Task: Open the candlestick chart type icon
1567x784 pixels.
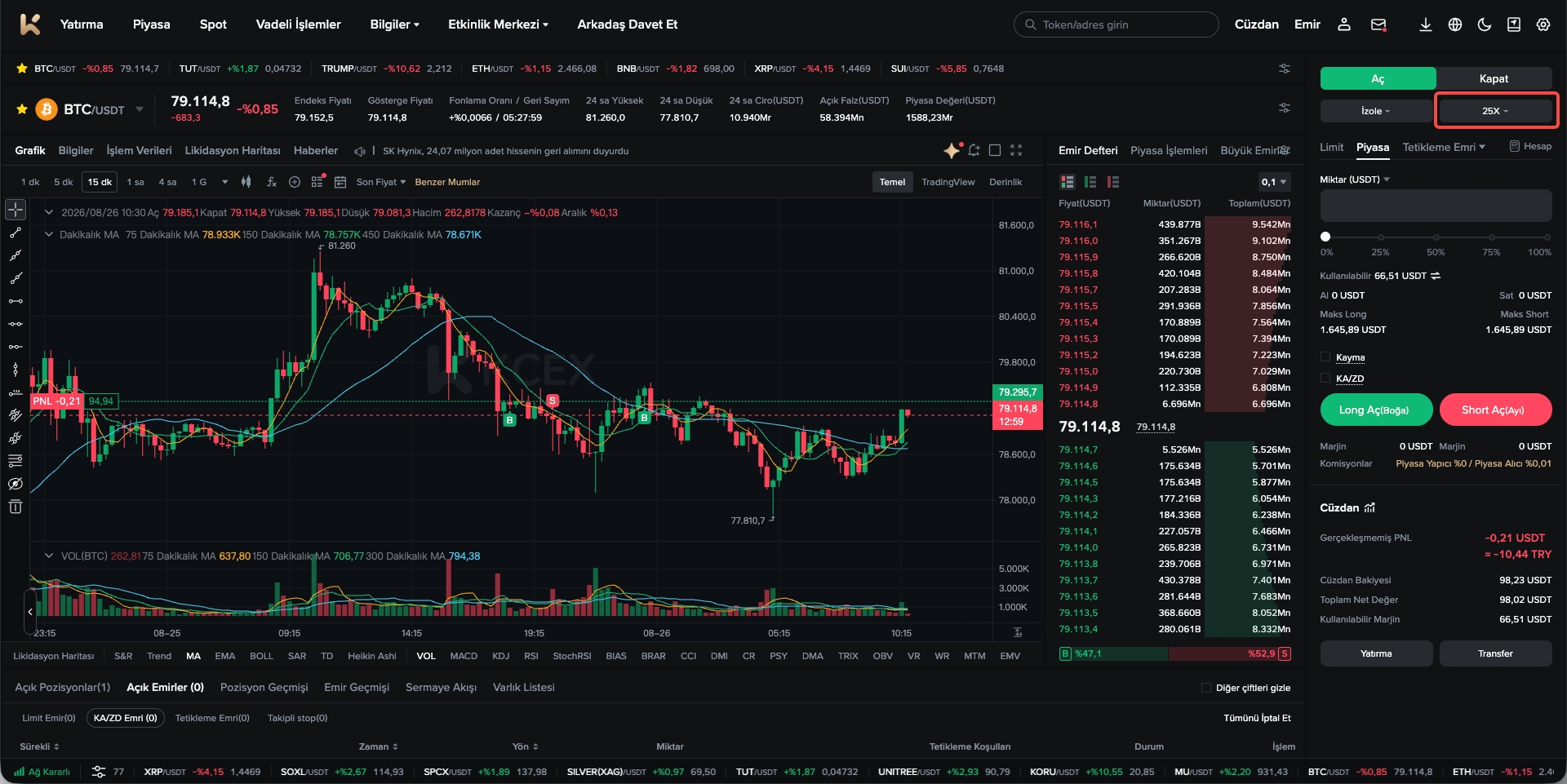Action: tap(246, 182)
